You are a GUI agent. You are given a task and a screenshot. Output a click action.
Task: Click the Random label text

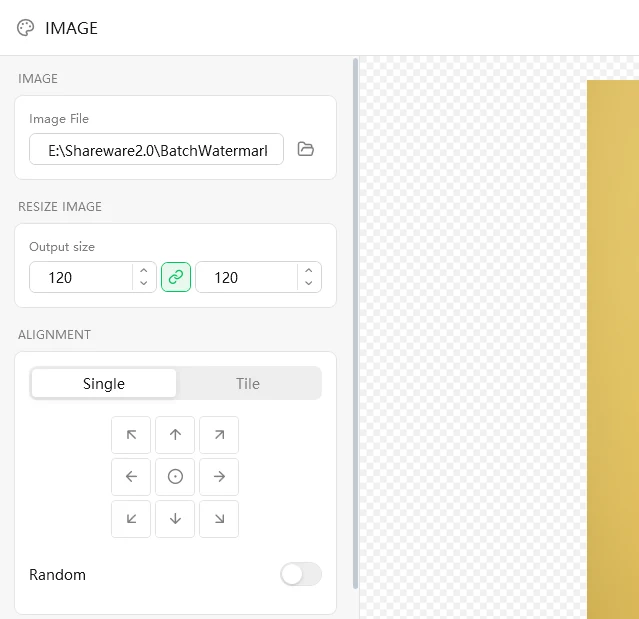point(57,575)
